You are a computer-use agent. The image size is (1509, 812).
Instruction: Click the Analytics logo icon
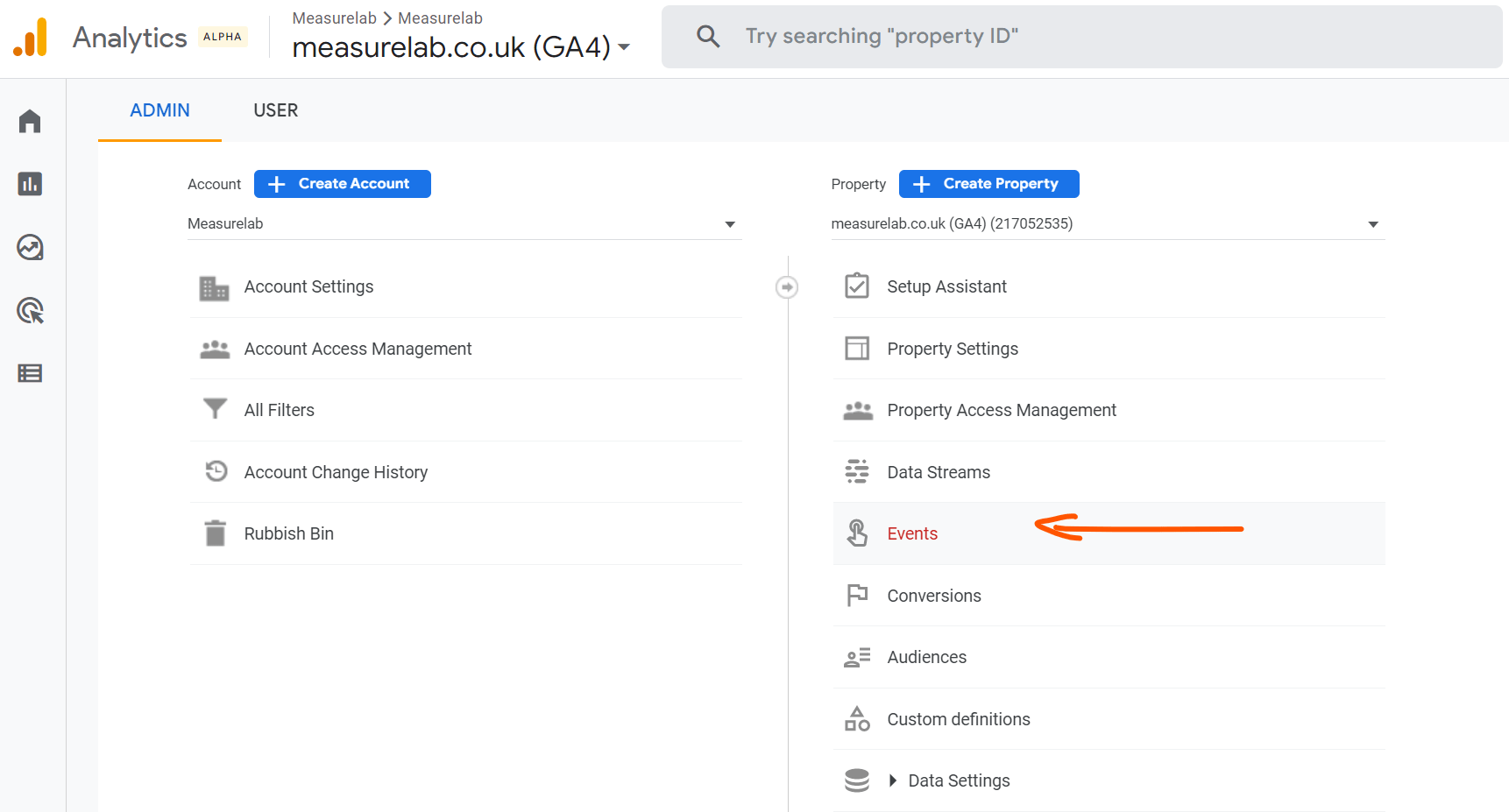pos(32,37)
